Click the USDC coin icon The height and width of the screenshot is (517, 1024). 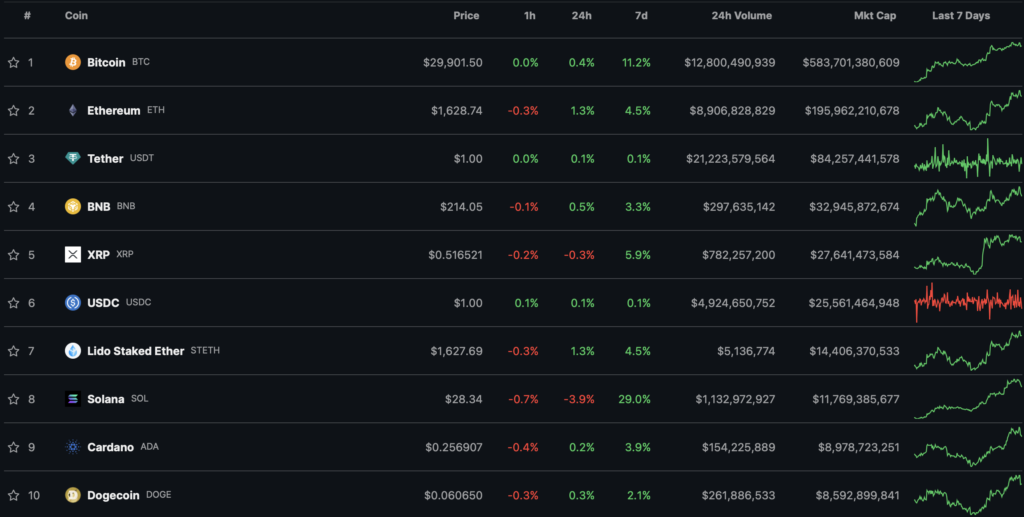(73, 303)
